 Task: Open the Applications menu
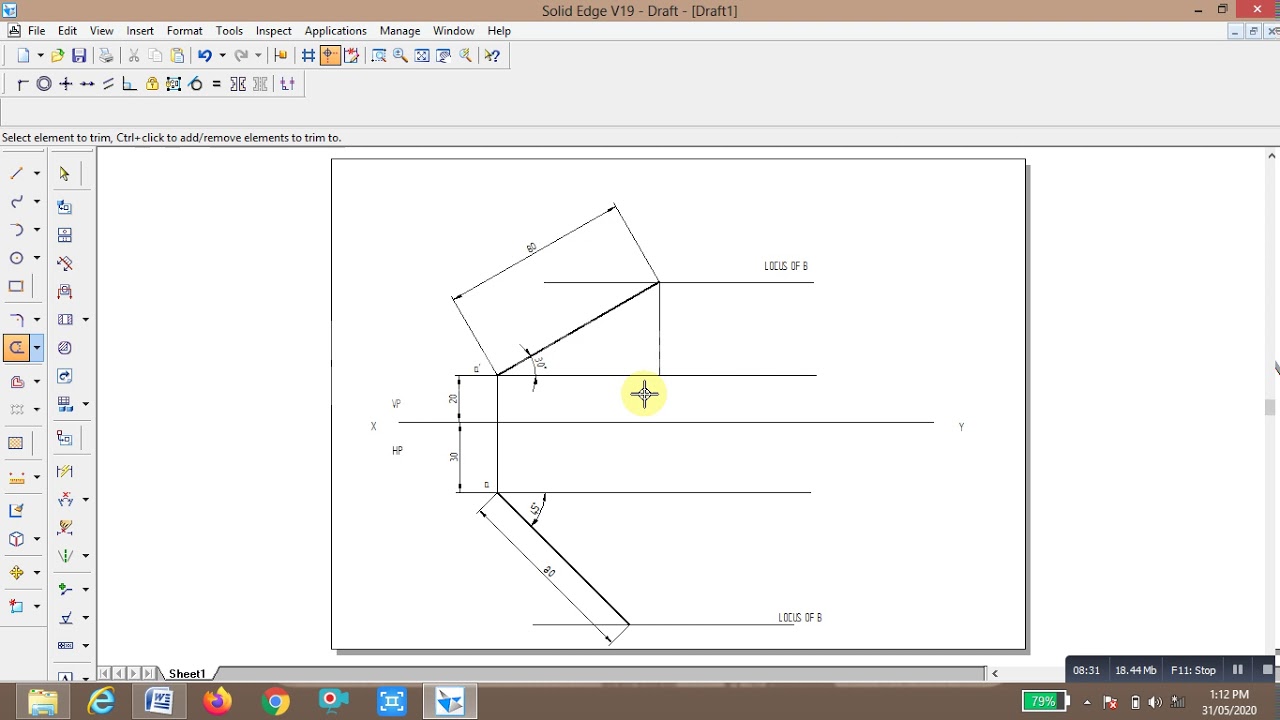pos(335,31)
